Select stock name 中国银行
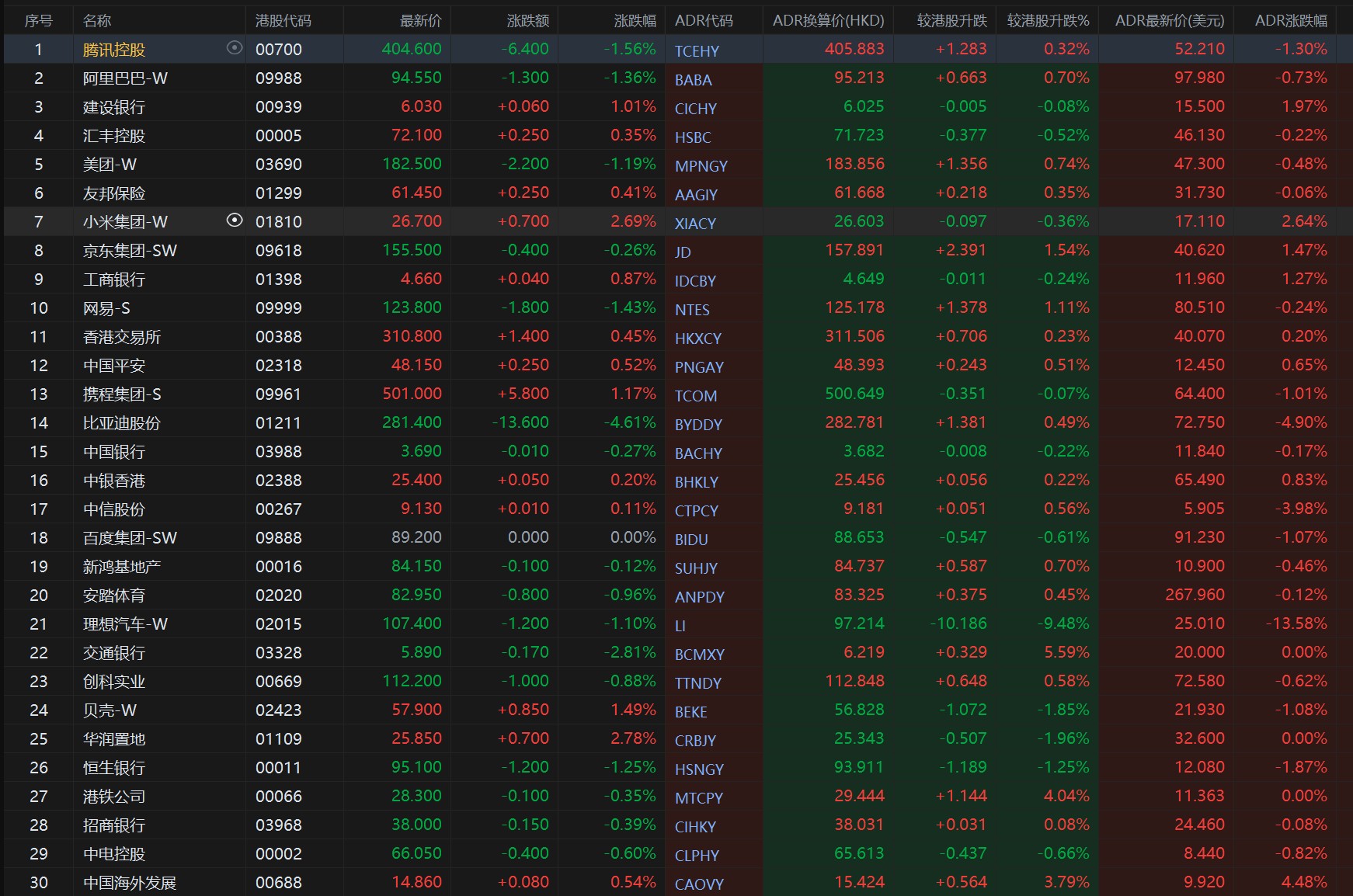The image size is (1353, 896). [114, 452]
